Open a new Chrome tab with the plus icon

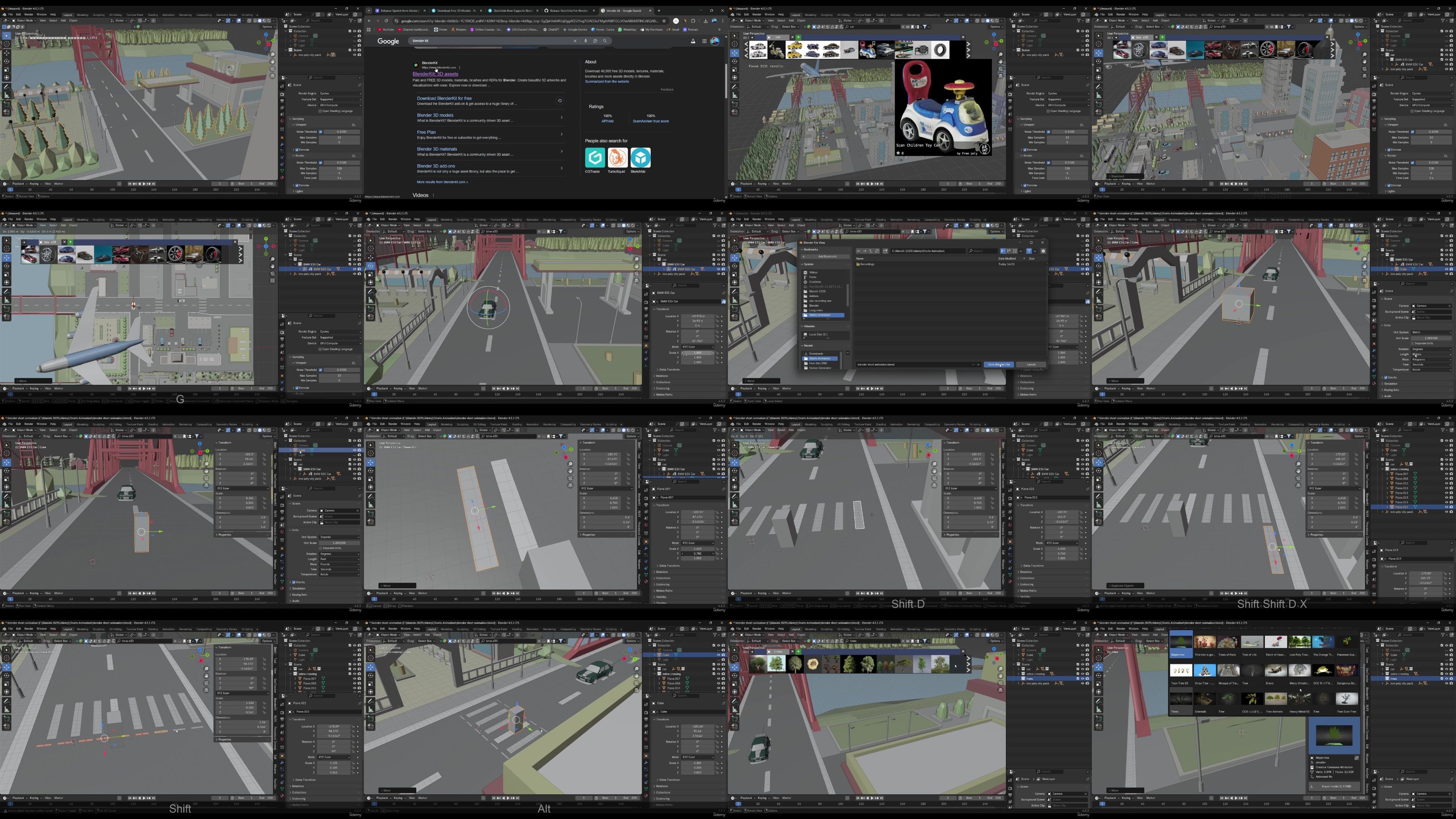[659, 11]
